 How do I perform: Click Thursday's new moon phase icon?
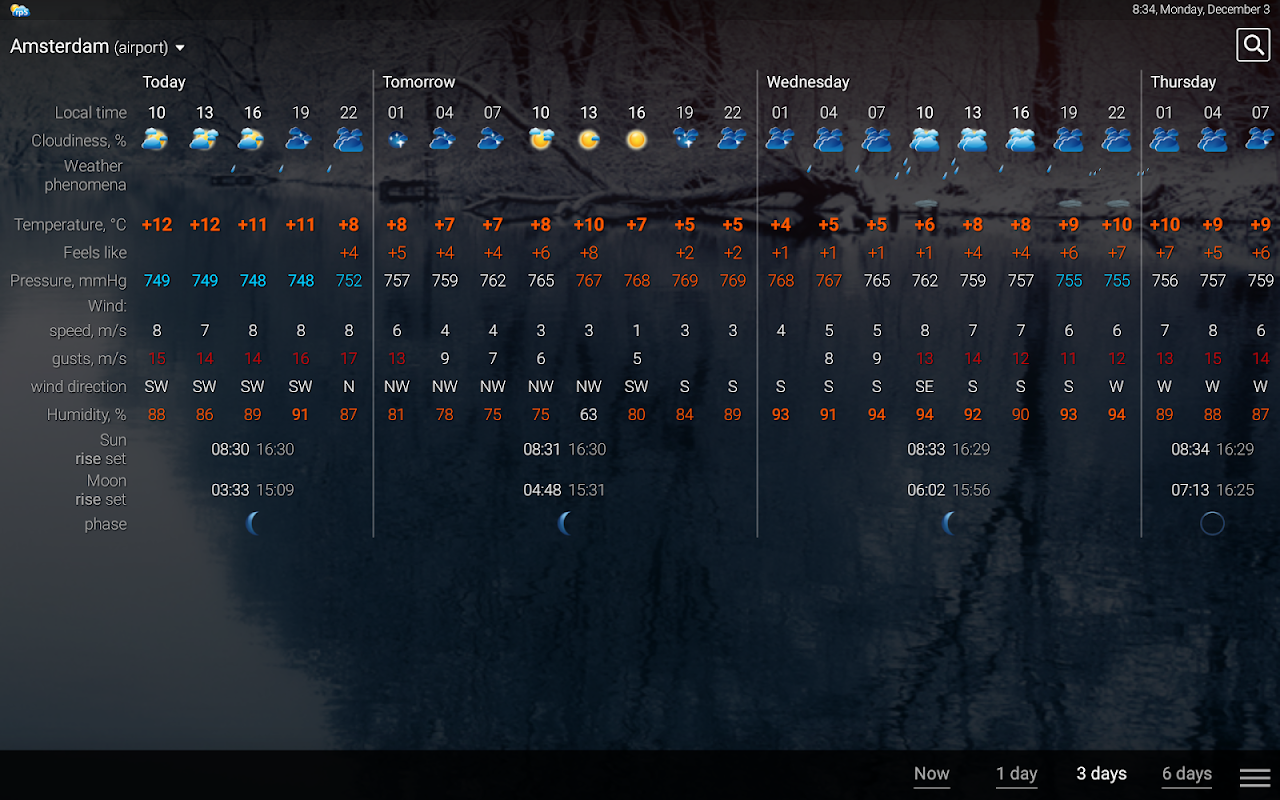point(1212,523)
